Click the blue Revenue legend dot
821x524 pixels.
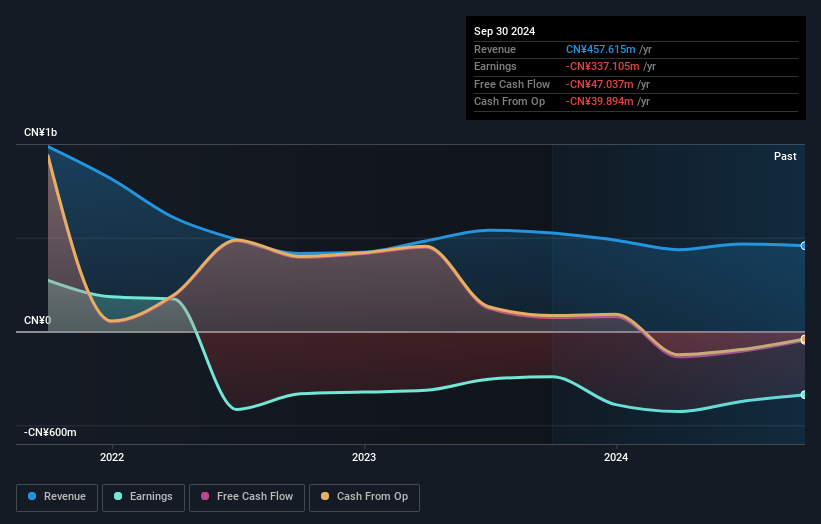32,496
